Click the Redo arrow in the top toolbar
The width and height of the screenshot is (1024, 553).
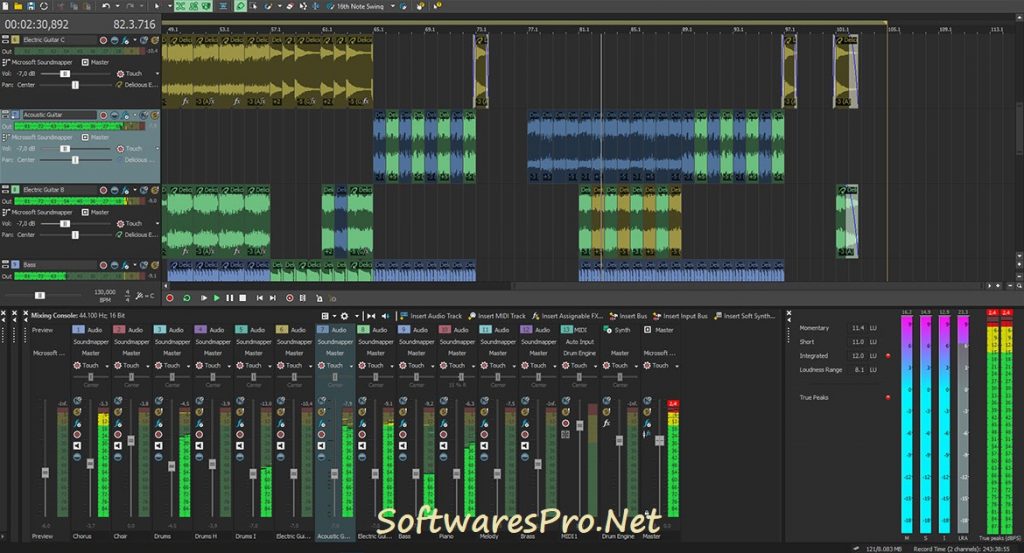(x=130, y=6)
